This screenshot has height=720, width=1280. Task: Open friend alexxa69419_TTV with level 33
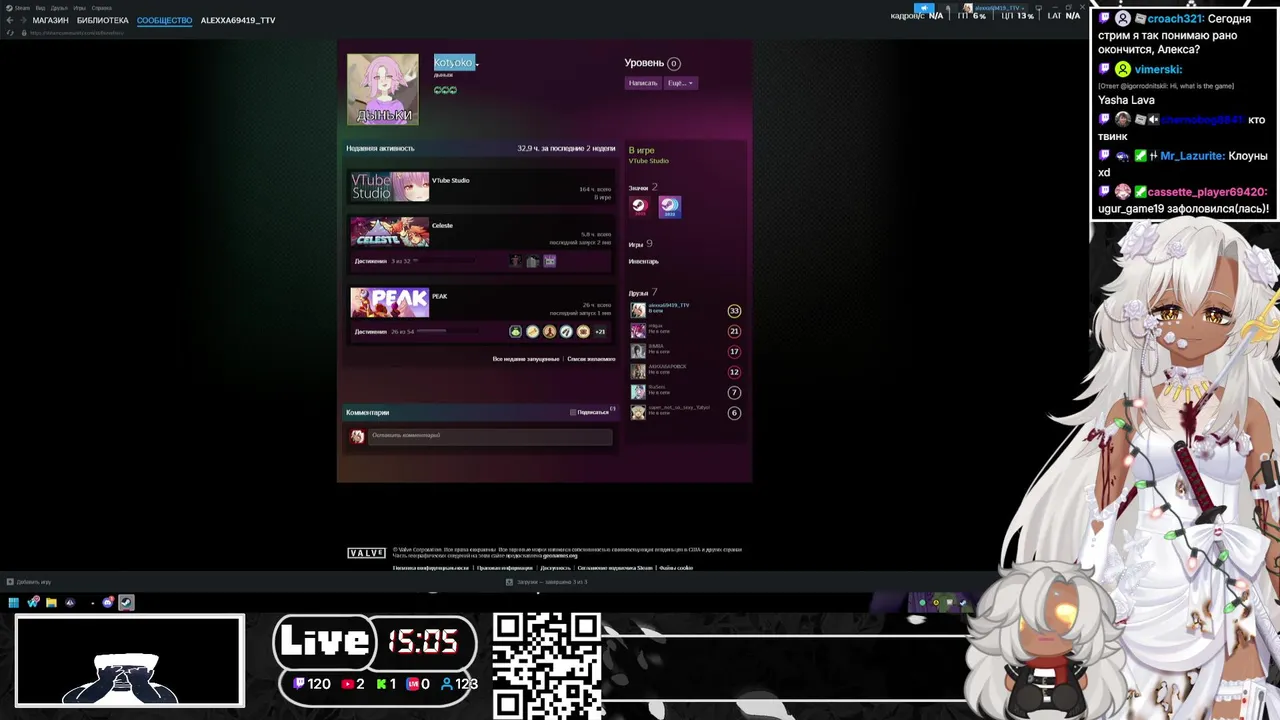pos(686,310)
